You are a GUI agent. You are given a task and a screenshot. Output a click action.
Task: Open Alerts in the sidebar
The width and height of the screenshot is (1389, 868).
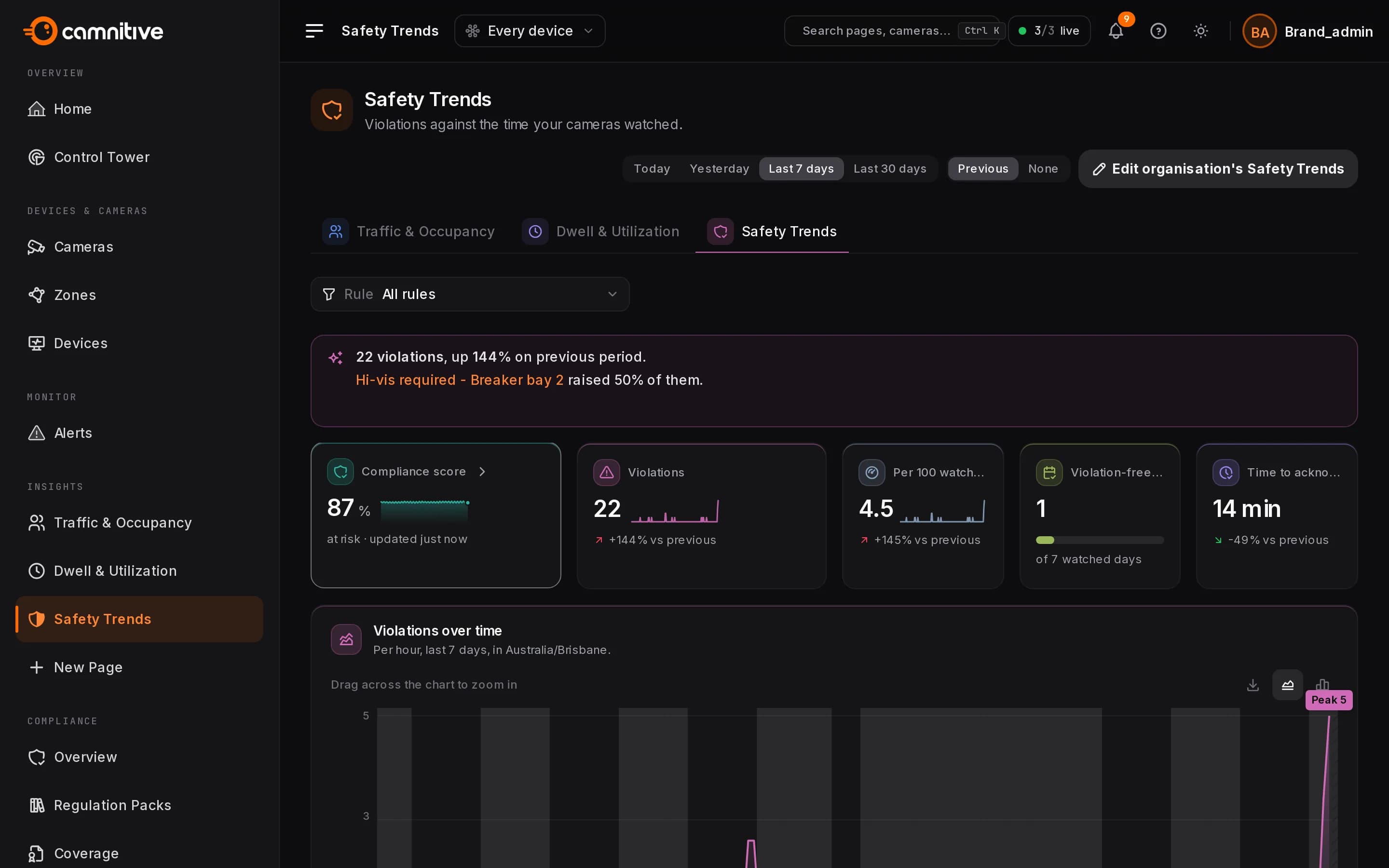click(139, 433)
